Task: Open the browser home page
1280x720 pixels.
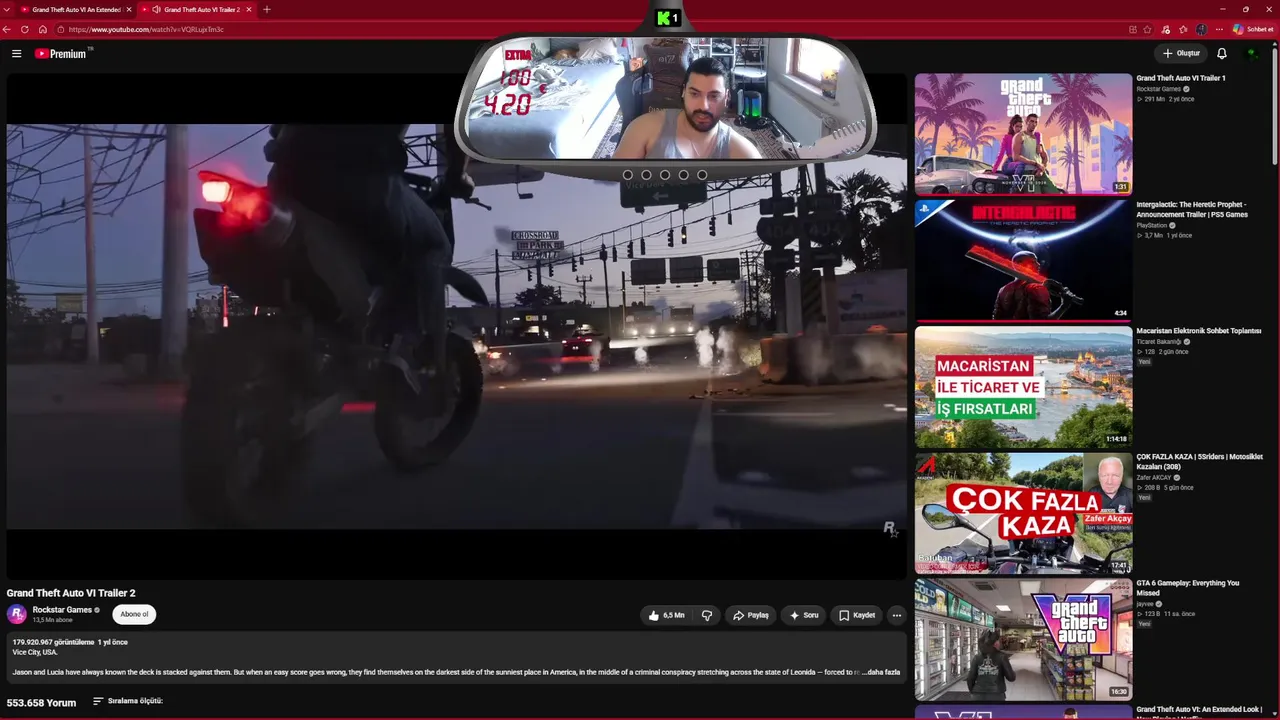Action: [x=42, y=29]
